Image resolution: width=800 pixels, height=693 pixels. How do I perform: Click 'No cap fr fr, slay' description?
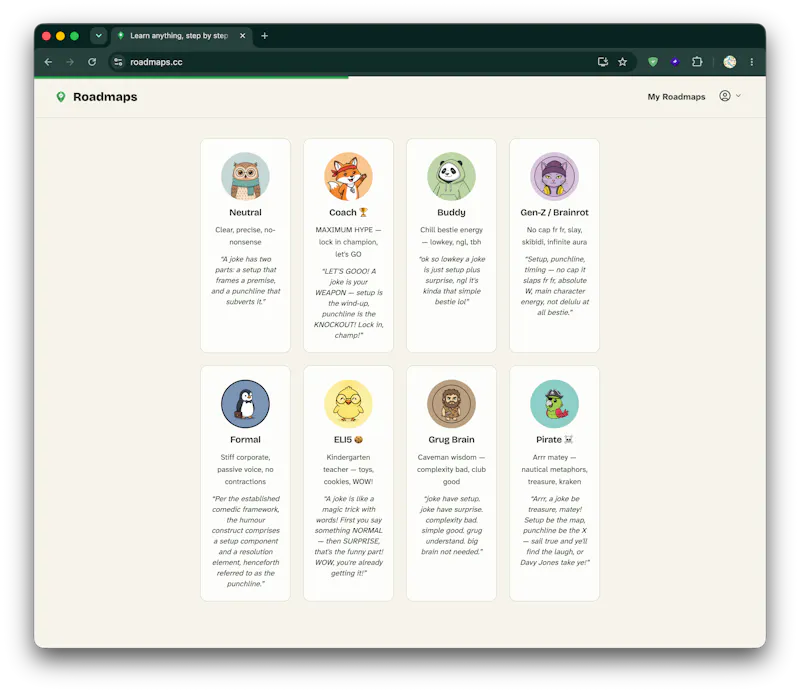(555, 236)
